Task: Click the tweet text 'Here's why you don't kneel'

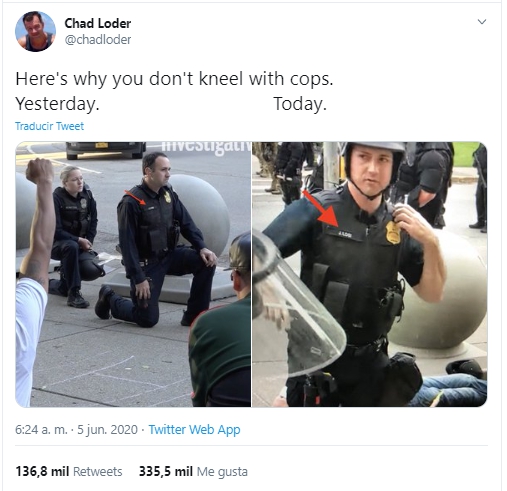Action: 129,79
